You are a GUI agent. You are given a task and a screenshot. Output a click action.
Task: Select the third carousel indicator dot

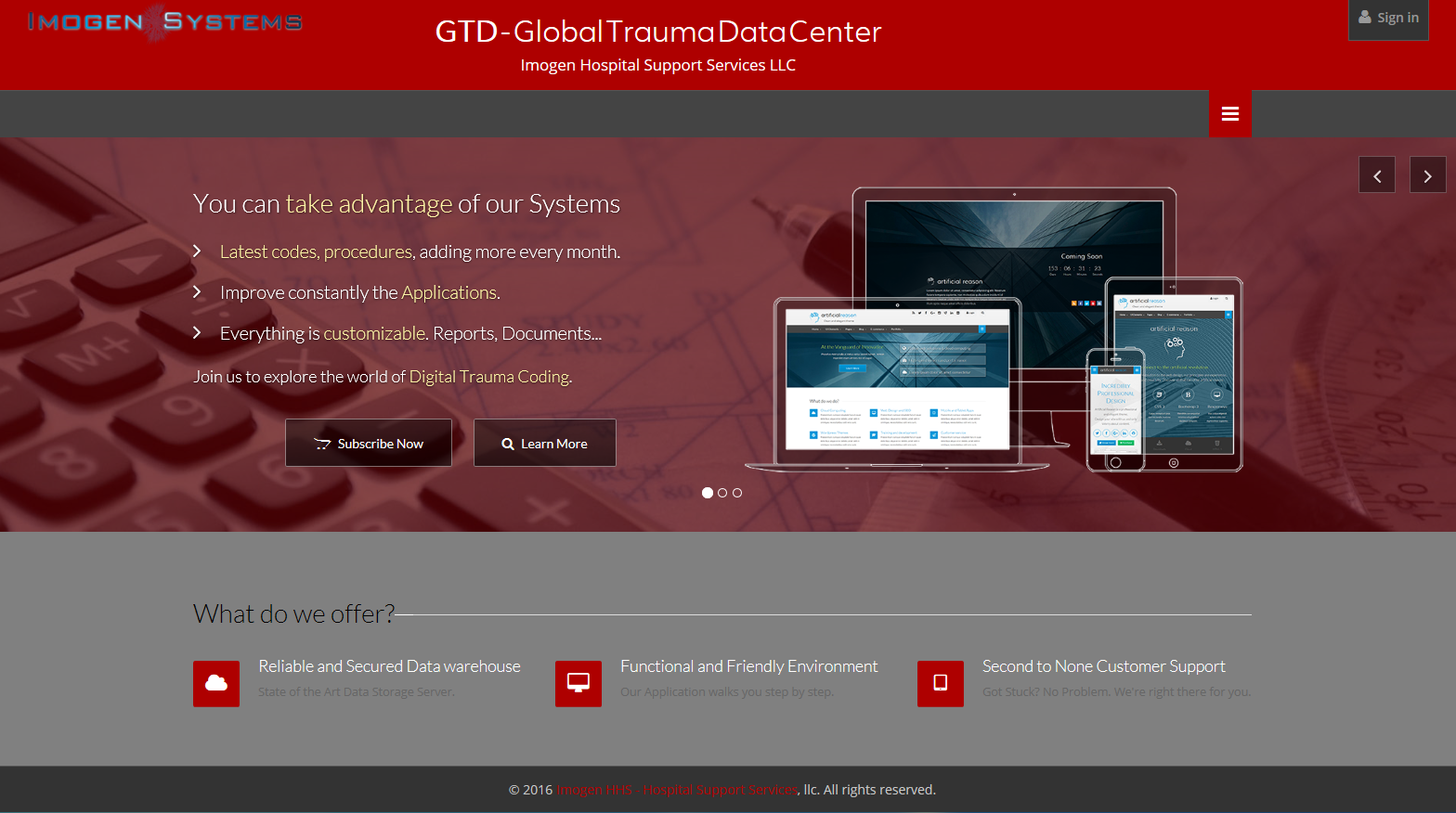click(737, 493)
